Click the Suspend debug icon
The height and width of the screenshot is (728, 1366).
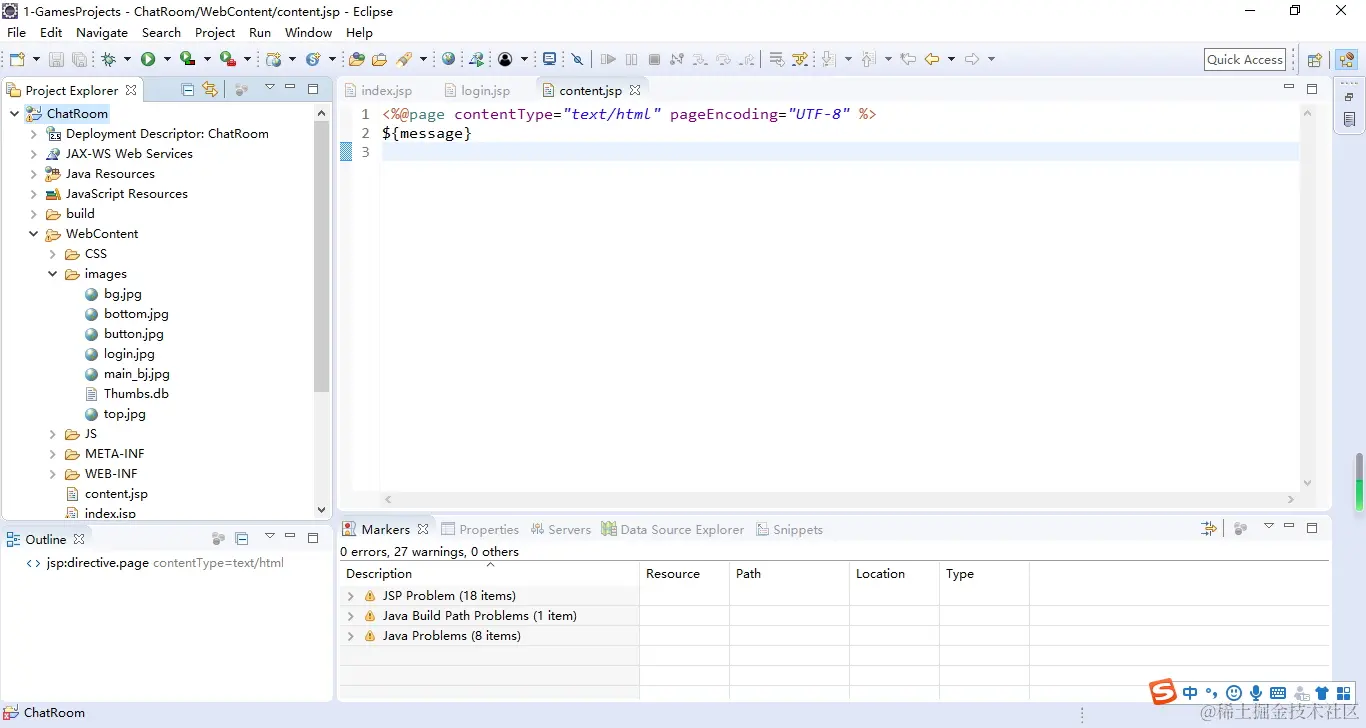tap(631, 59)
